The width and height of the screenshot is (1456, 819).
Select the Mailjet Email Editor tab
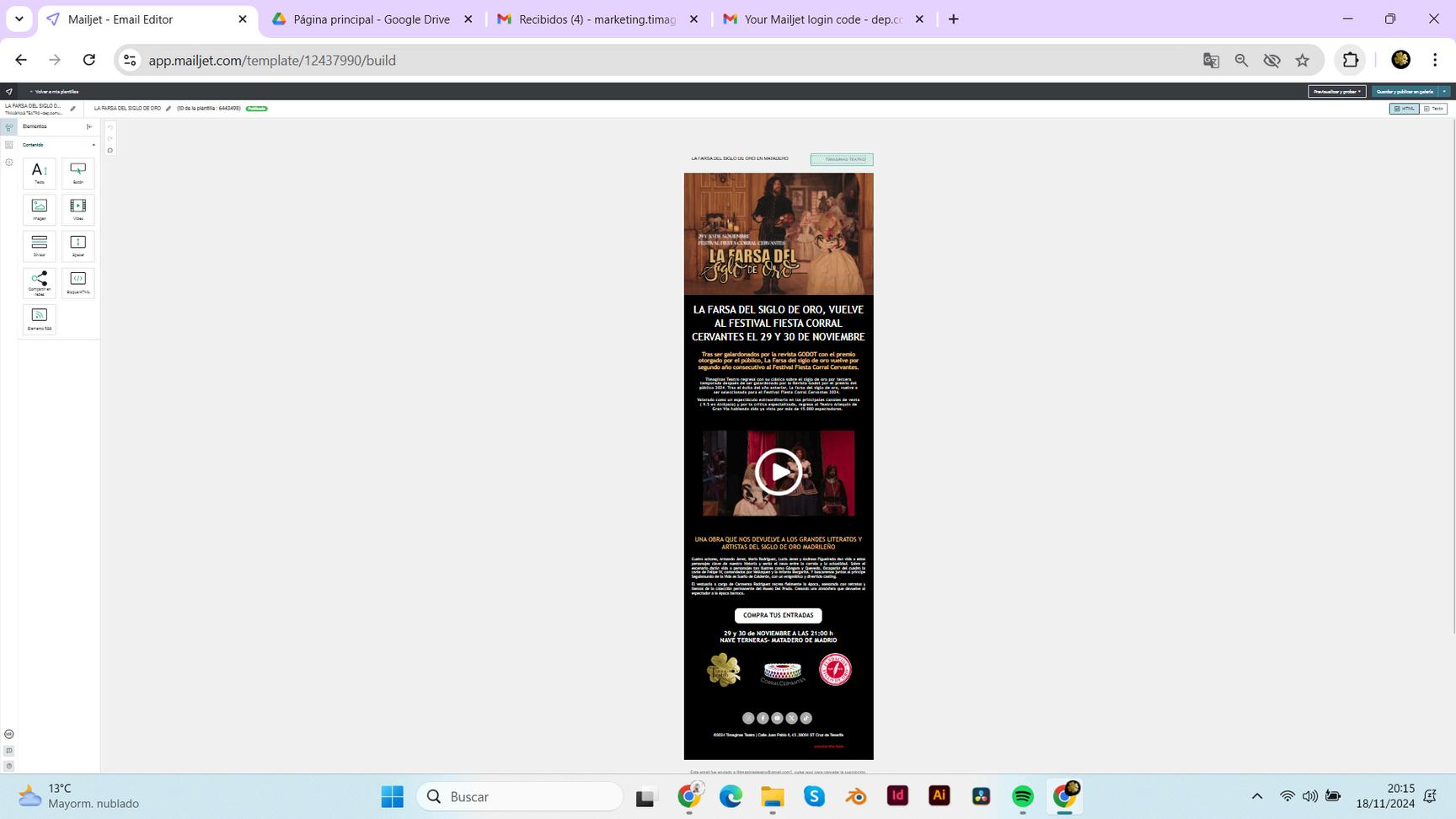coord(146,19)
